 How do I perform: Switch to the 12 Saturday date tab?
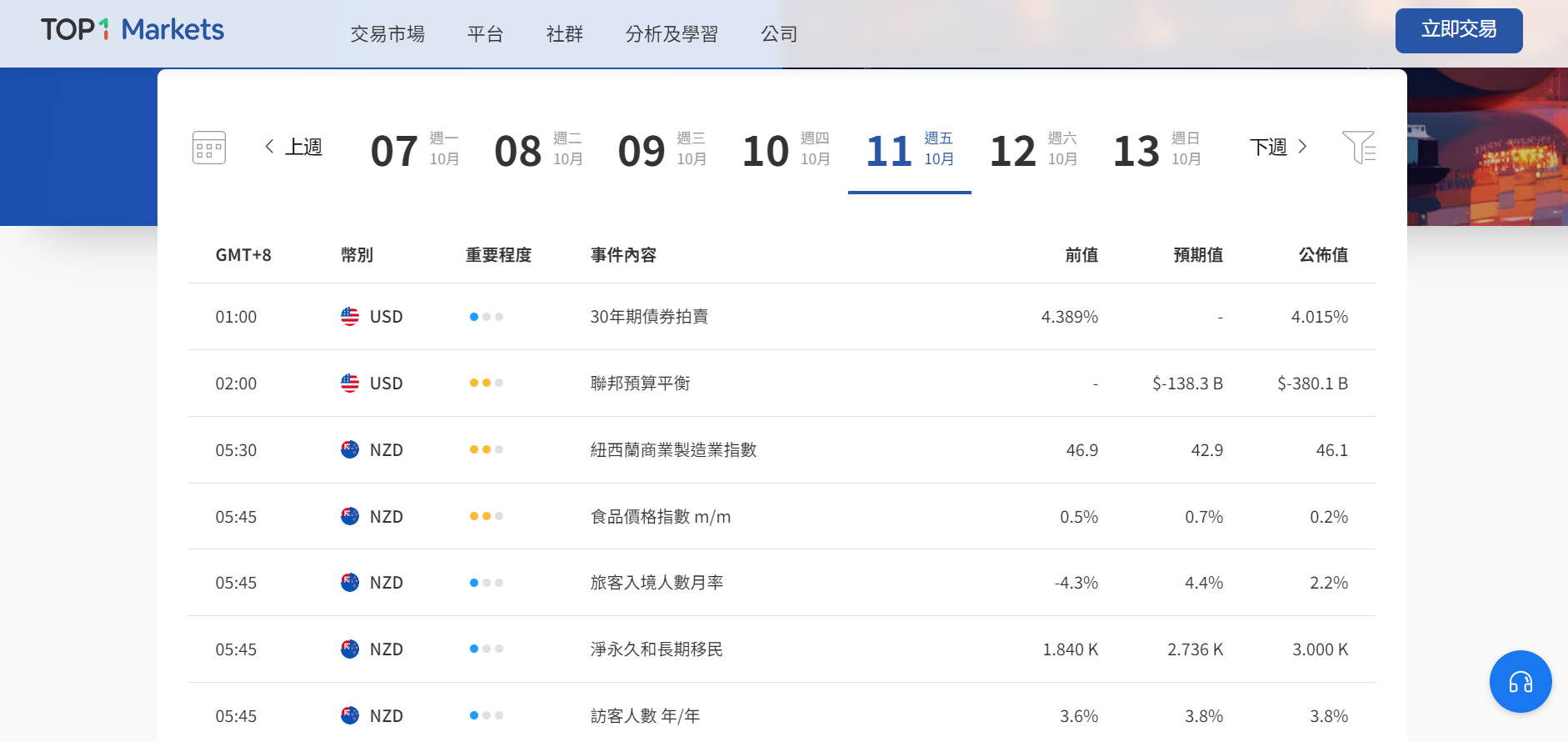pos(1033,150)
